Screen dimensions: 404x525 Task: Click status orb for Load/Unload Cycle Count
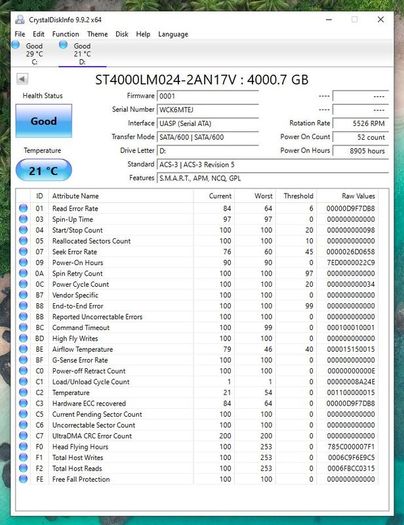tap(23, 382)
